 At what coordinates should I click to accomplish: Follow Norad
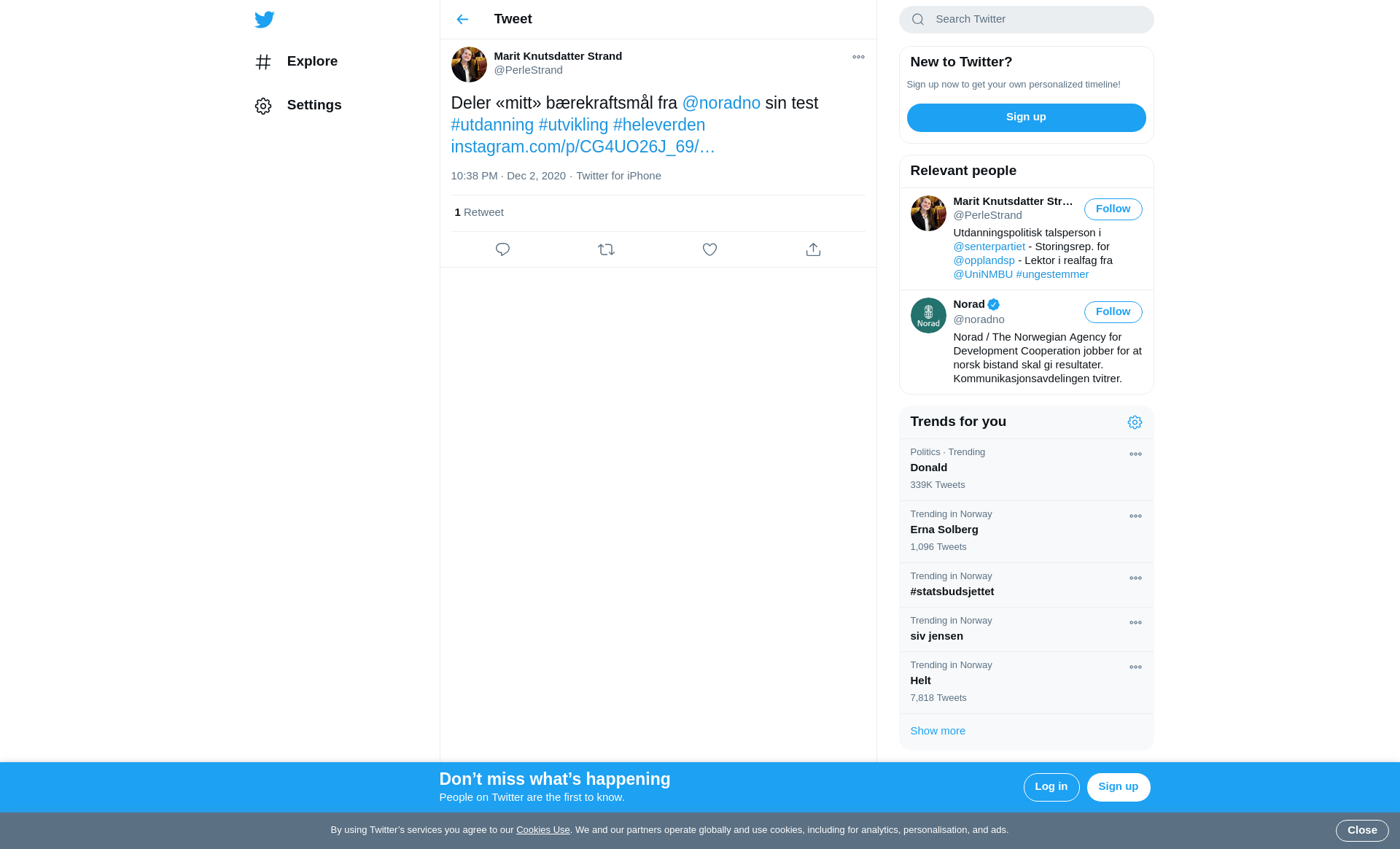click(x=1113, y=312)
